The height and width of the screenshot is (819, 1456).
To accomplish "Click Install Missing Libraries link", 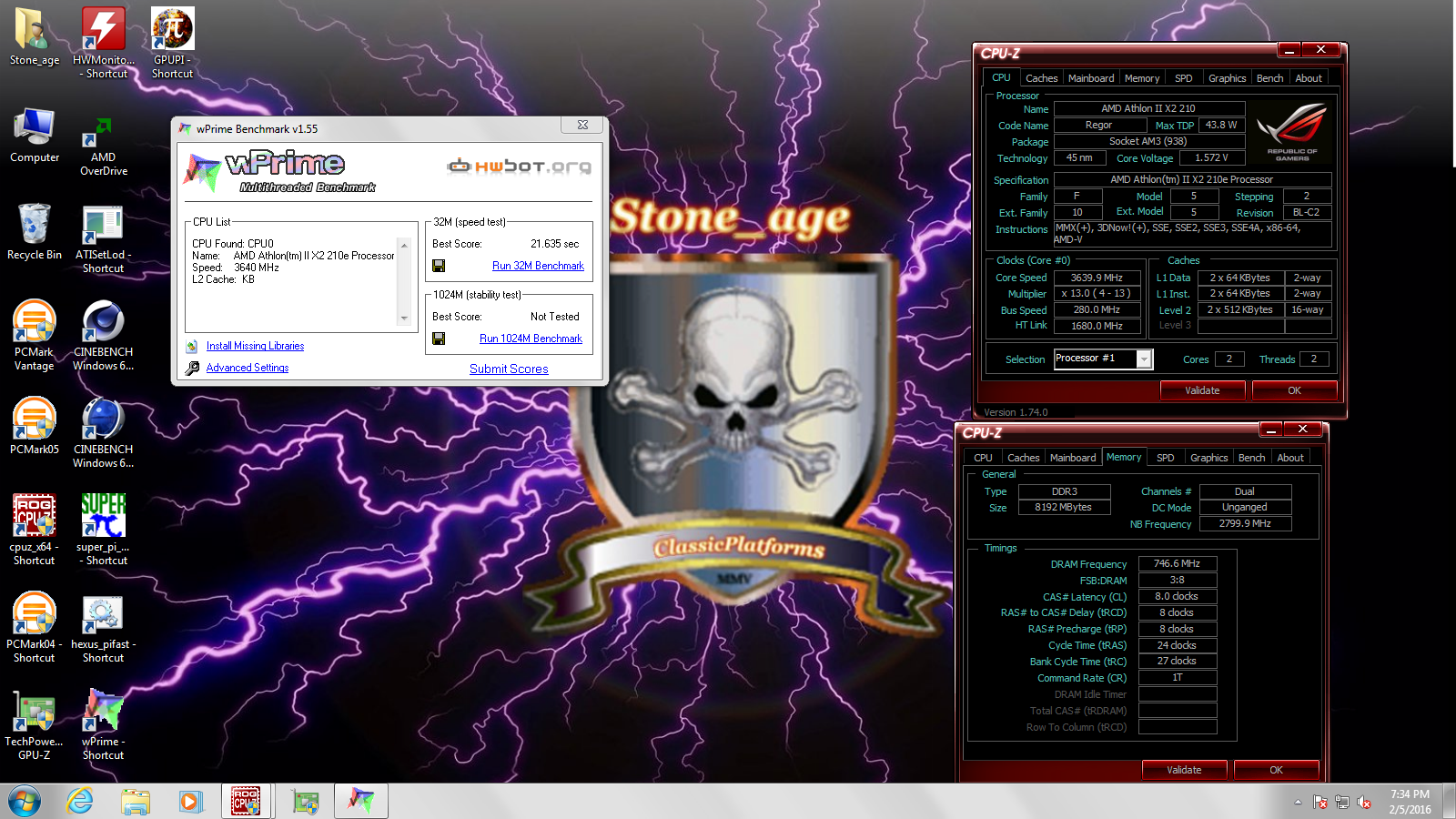I will point(255,346).
